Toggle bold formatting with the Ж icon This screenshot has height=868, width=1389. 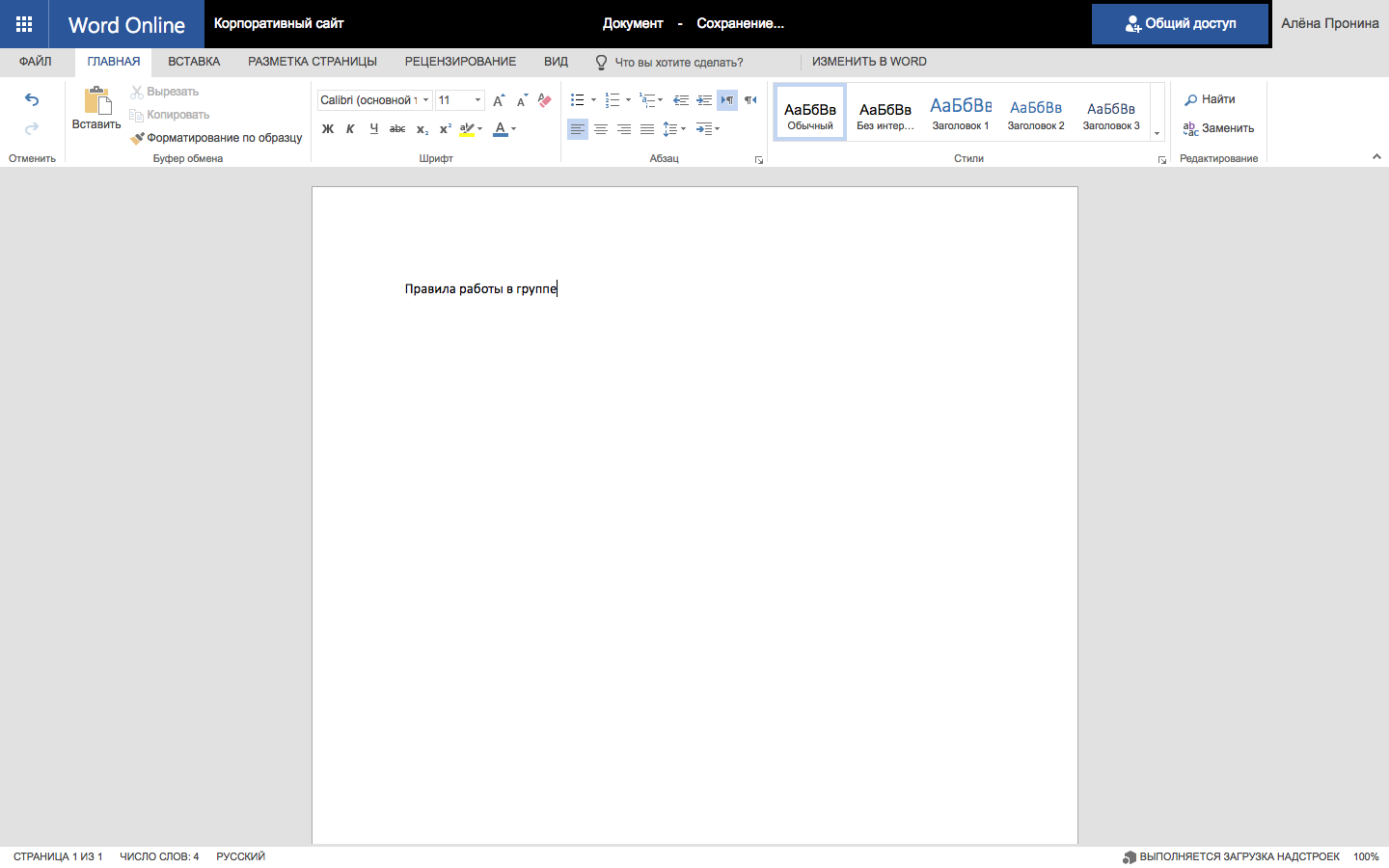328,128
